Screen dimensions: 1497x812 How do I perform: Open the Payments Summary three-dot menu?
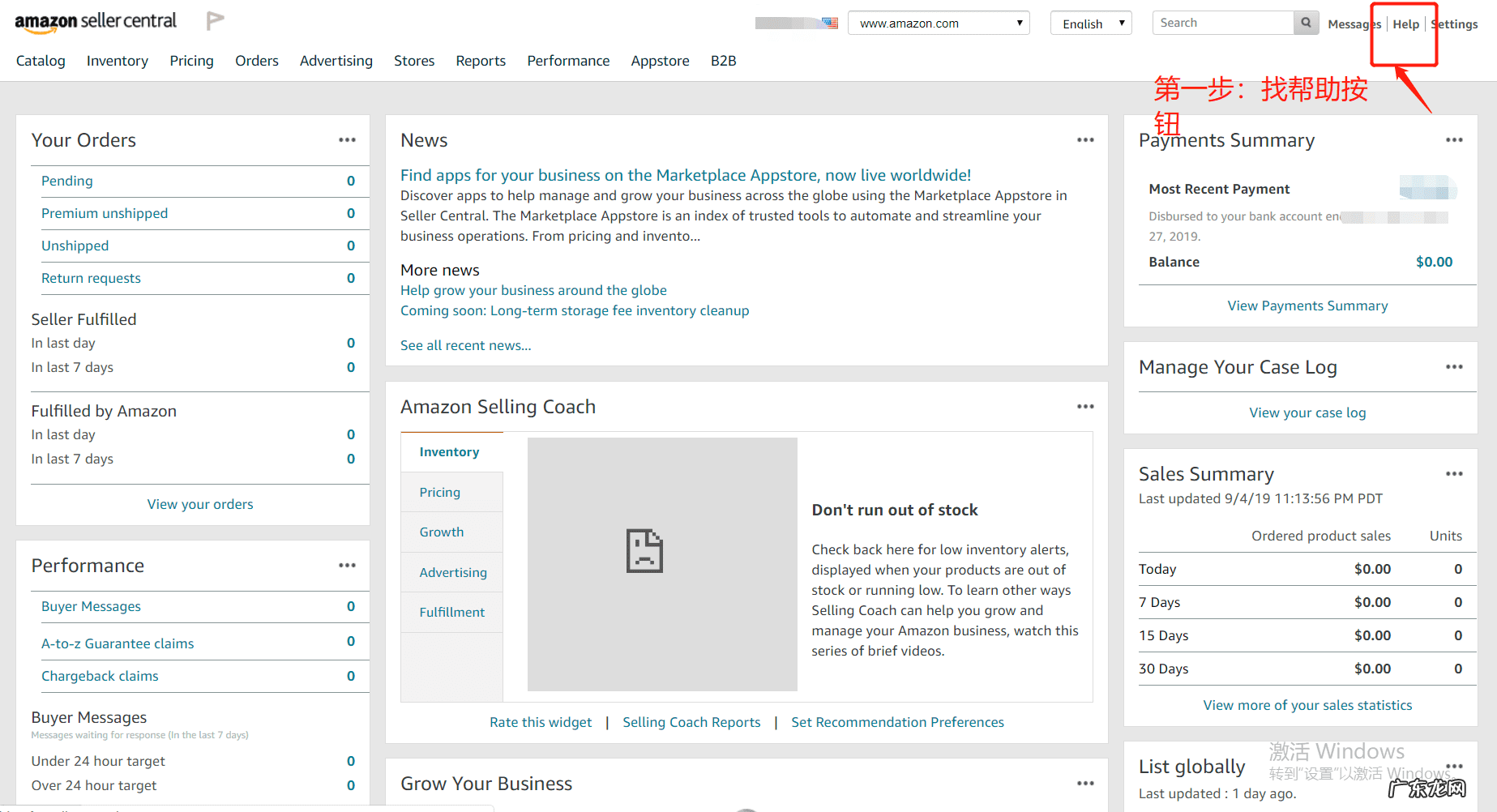pyautogui.click(x=1454, y=140)
